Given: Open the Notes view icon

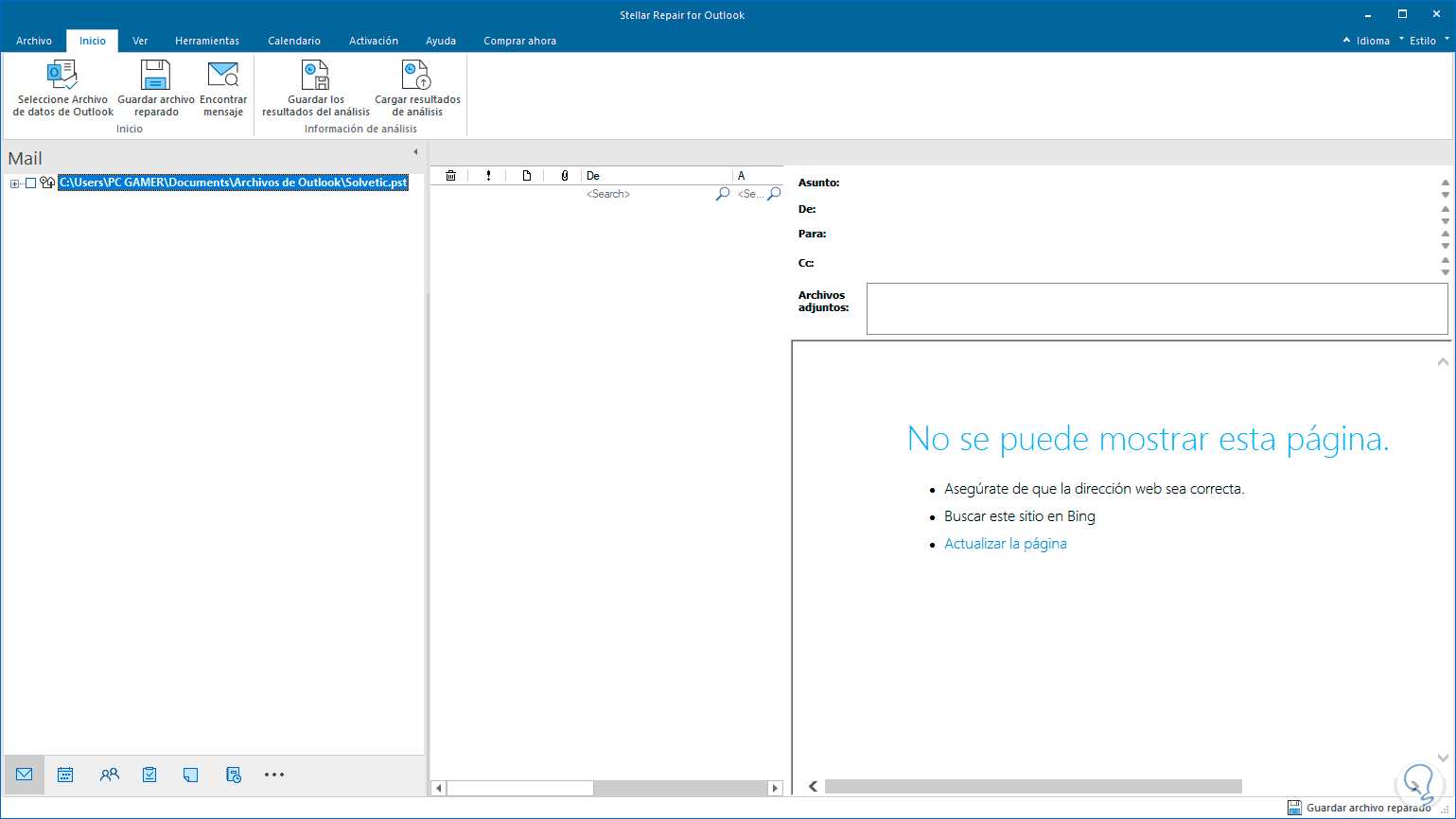Looking at the screenshot, I should (191, 775).
